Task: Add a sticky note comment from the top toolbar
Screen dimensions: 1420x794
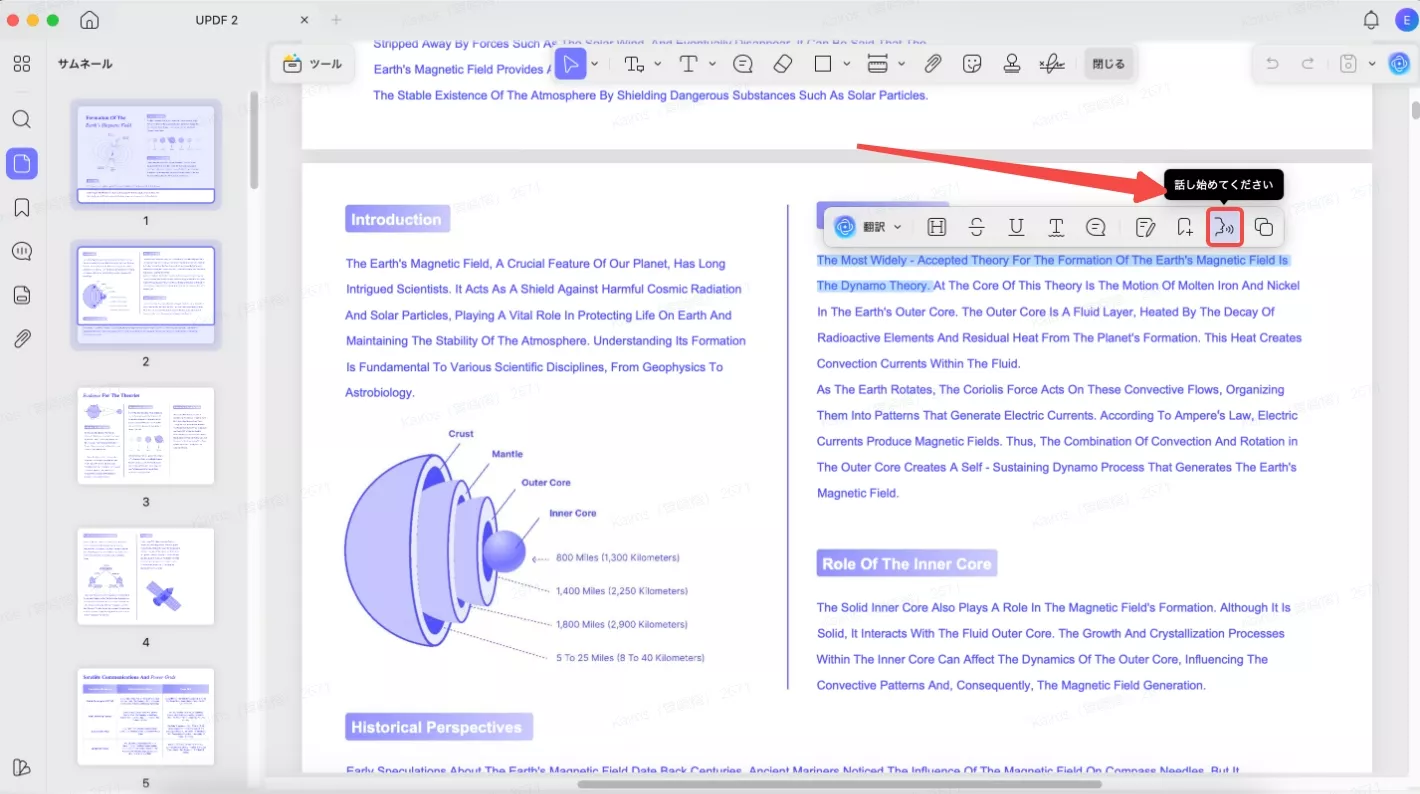Action: point(743,64)
